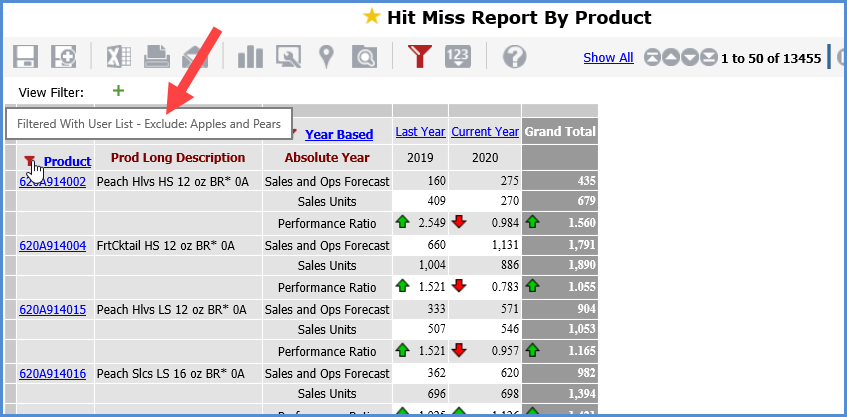The image size is (847, 417).
Task: Click the Print report icon
Action: click(156, 57)
